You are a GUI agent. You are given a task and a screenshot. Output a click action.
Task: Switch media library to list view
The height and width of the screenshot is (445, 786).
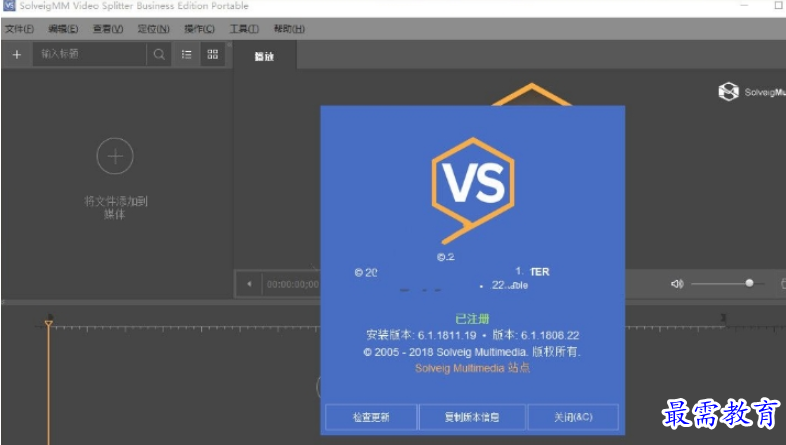point(186,54)
